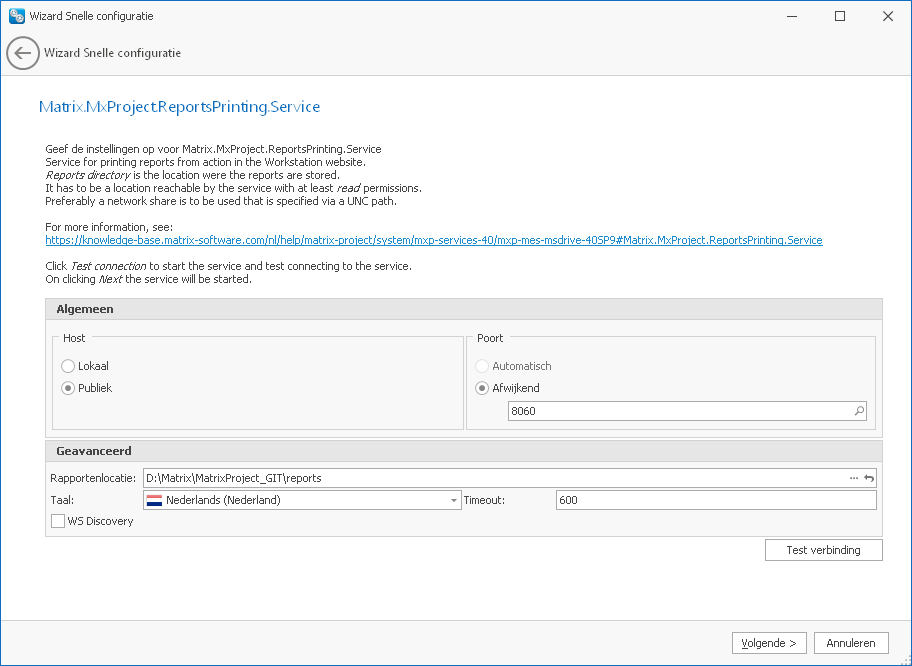Browse for reports folder via ellipsis icon
This screenshot has width=912, height=666.
tap(853, 478)
